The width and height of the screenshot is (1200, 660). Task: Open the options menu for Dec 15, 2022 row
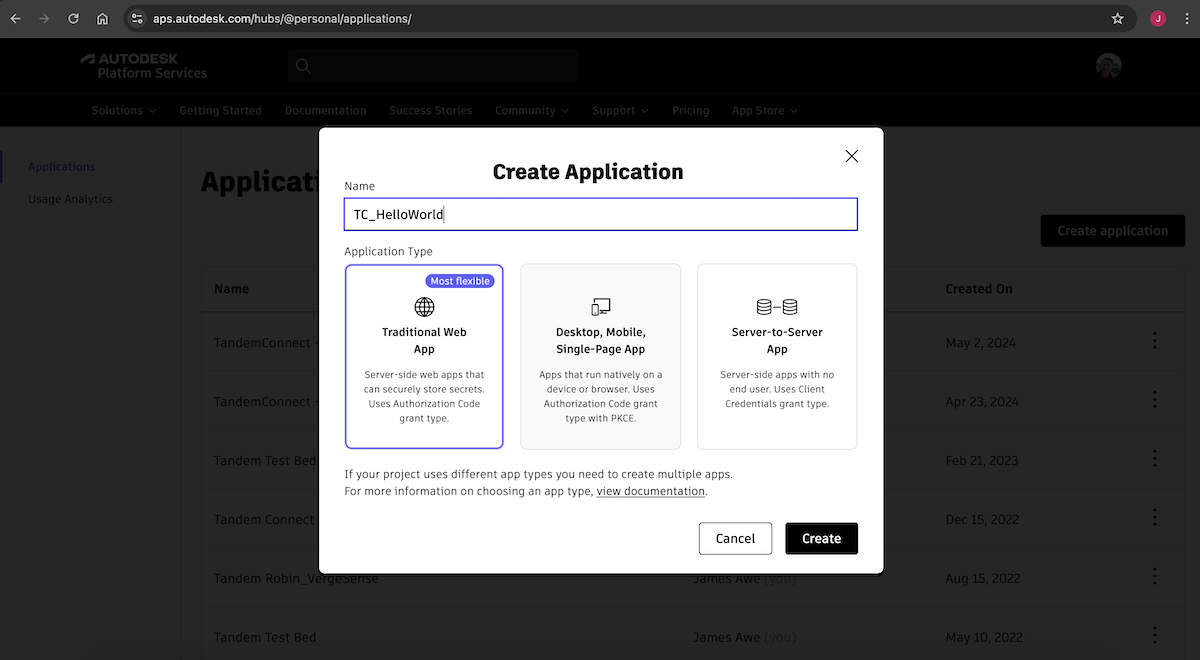1155,518
